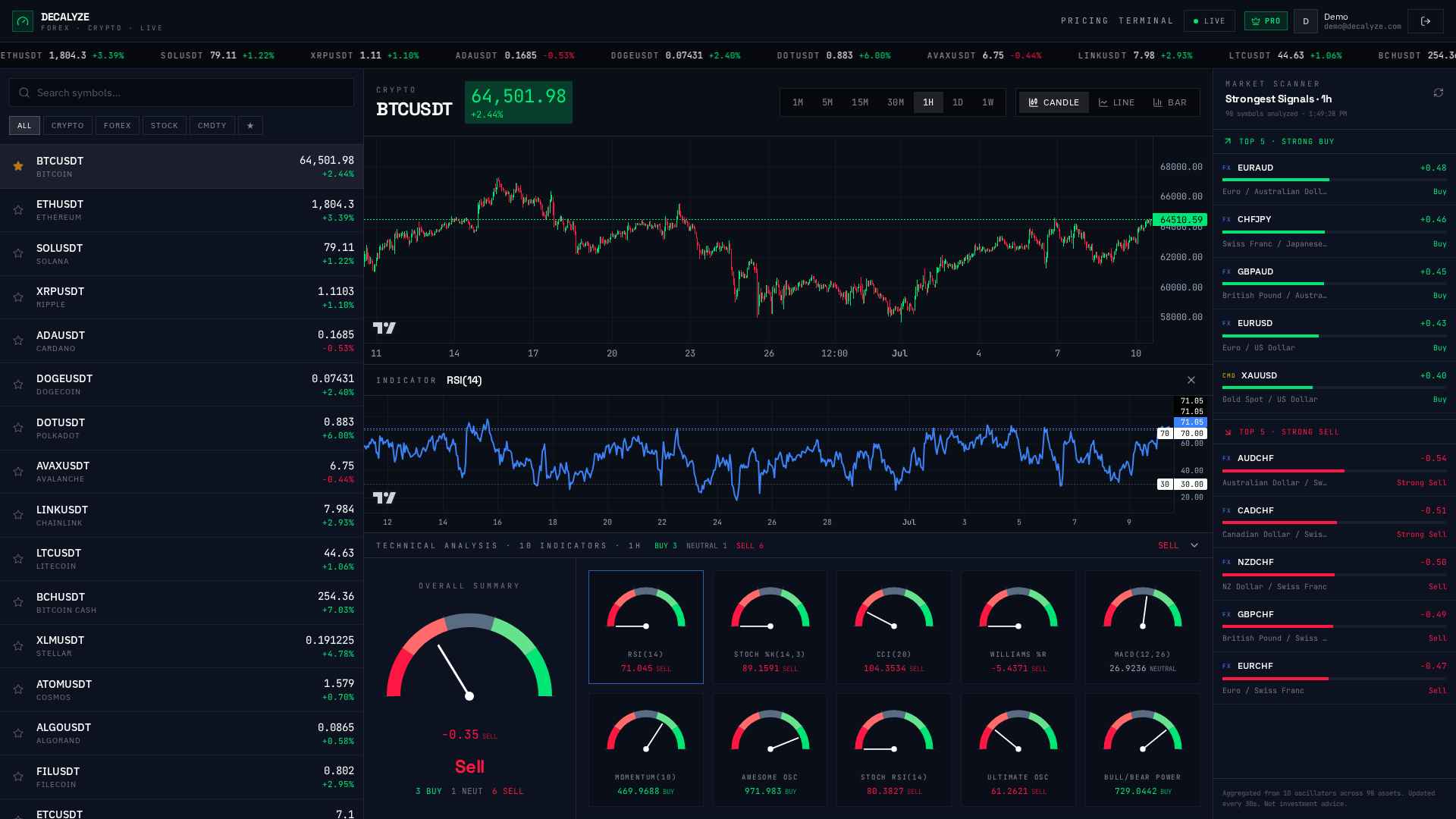
Task: Click the 64510.59 price label
Action: tap(1180, 220)
